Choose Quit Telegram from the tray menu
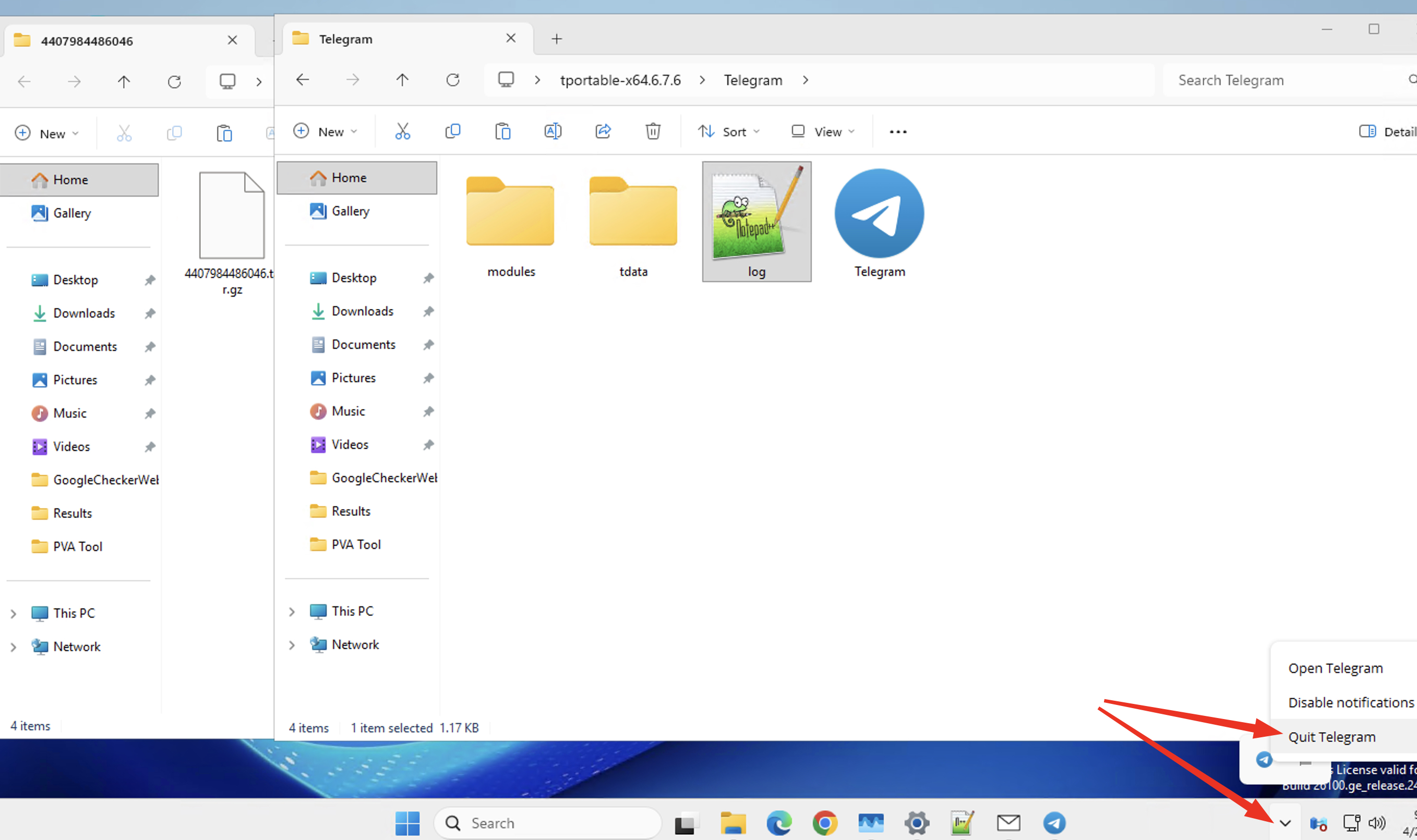Screen dimensions: 1417x840 click(1331, 737)
